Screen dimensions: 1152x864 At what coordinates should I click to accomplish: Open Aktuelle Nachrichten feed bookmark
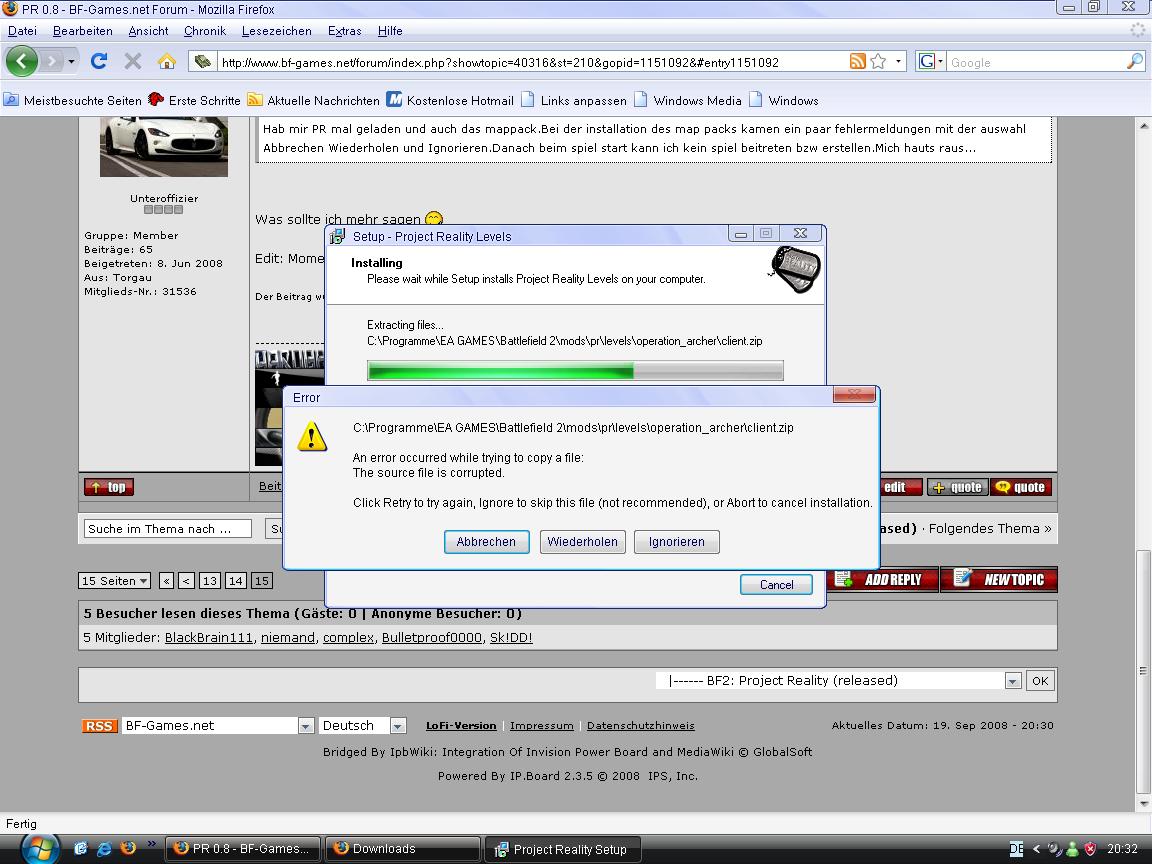coord(314,100)
